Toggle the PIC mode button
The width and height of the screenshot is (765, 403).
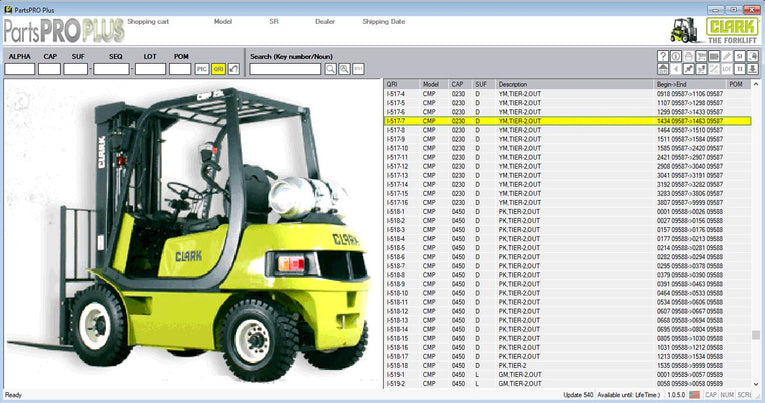[202, 69]
